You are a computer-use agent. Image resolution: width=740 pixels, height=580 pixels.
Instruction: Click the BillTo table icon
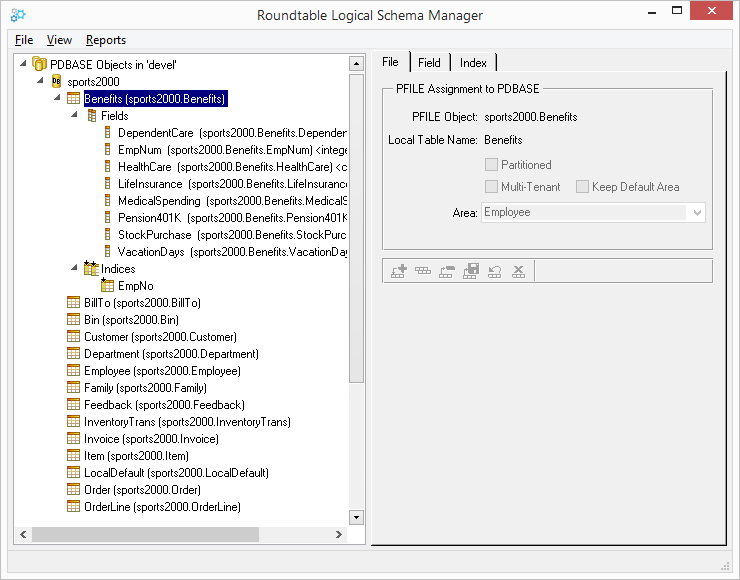pyautogui.click(x=73, y=302)
